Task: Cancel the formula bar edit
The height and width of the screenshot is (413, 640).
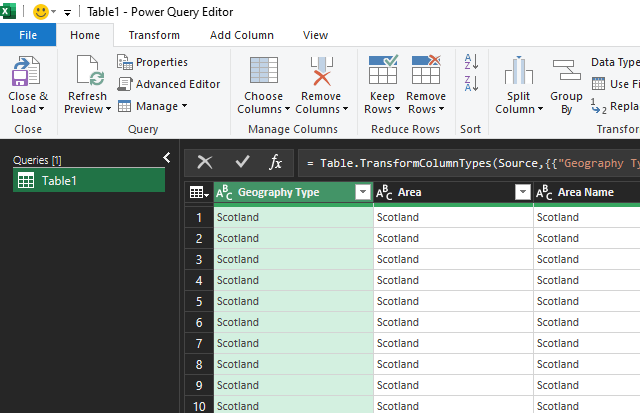Action: [204, 162]
